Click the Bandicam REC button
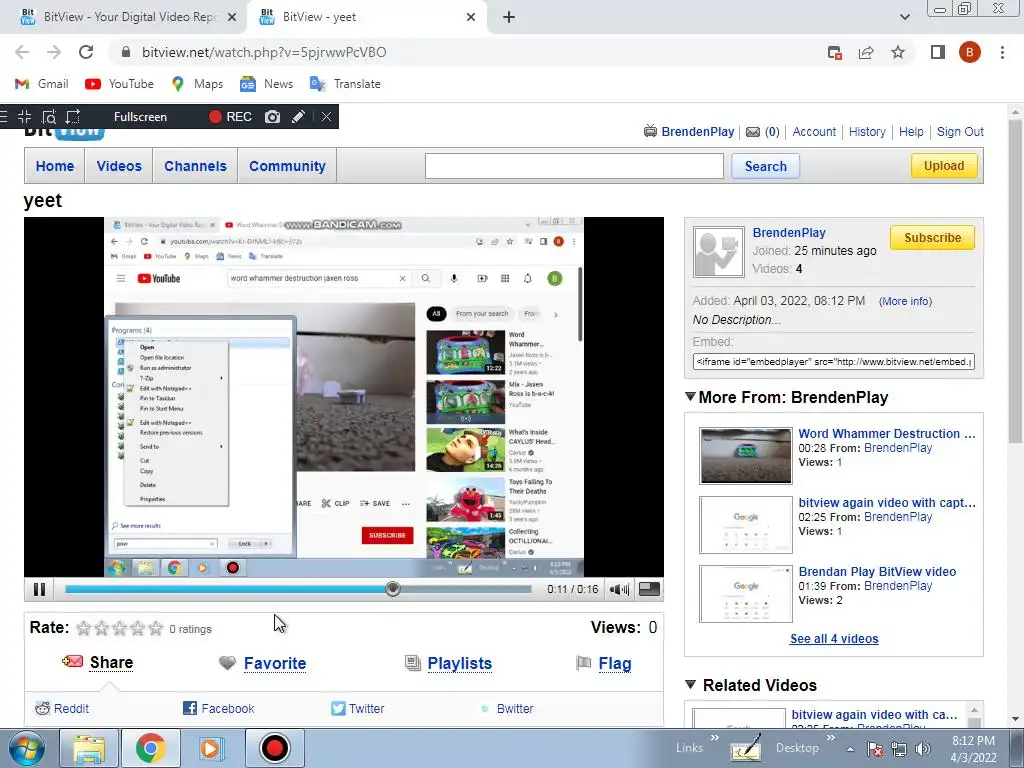1024x768 pixels. [x=230, y=117]
